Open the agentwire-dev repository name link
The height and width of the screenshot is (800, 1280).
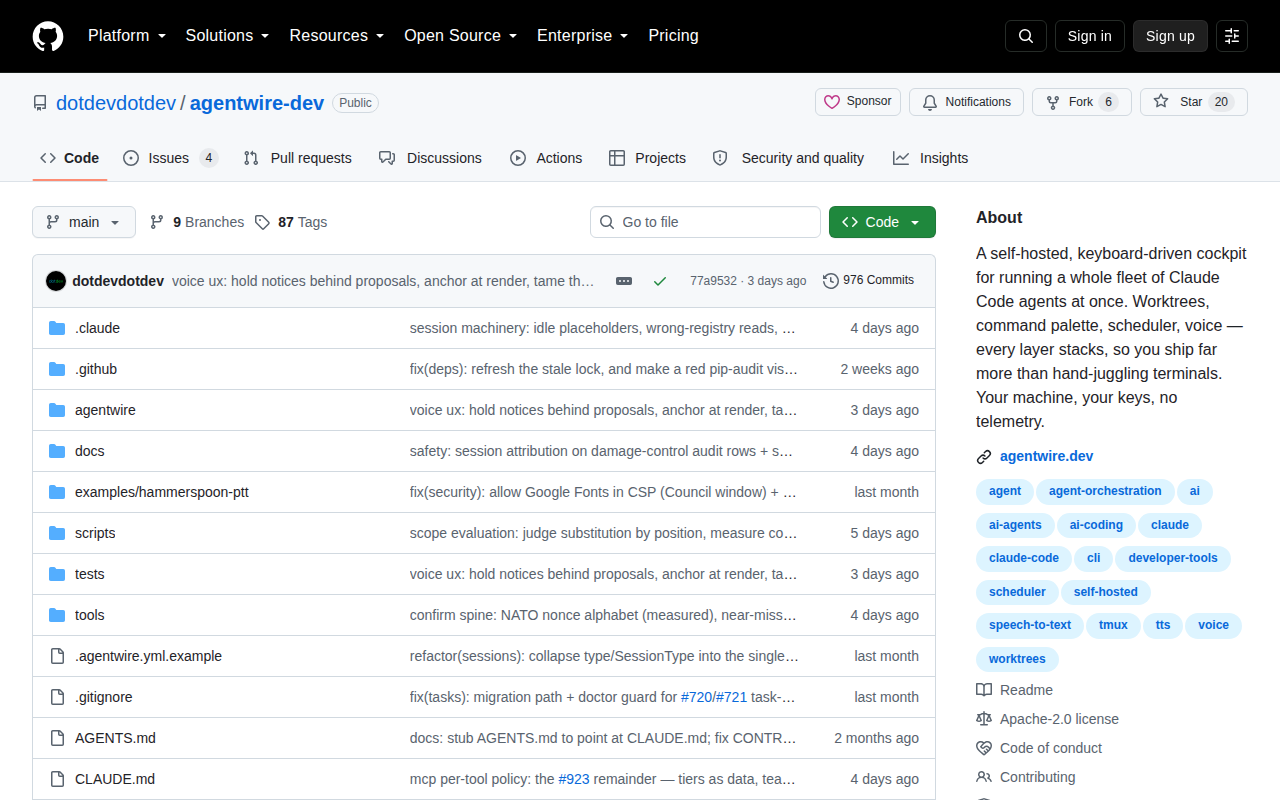click(x=257, y=103)
